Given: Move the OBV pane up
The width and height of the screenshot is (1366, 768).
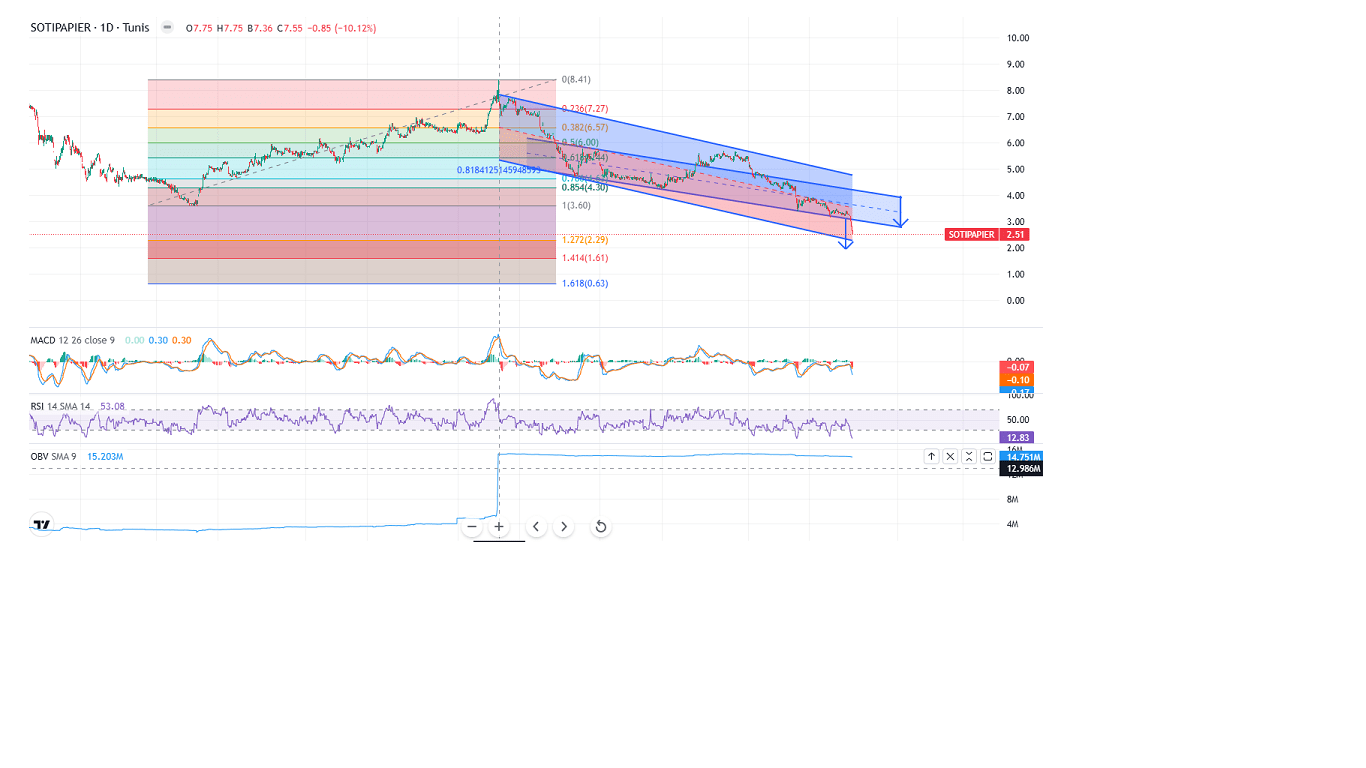Looking at the screenshot, I should [931, 456].
